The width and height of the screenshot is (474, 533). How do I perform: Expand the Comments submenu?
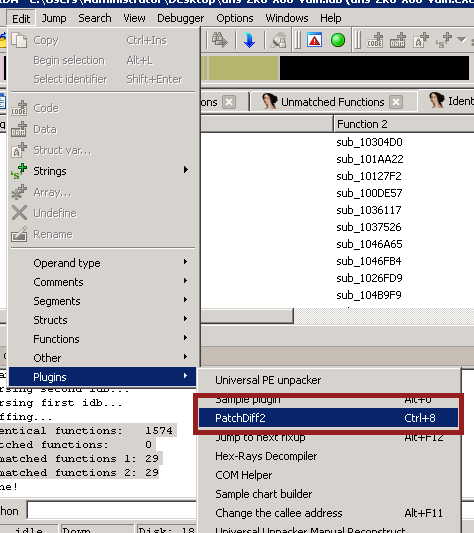coord(102,282)
